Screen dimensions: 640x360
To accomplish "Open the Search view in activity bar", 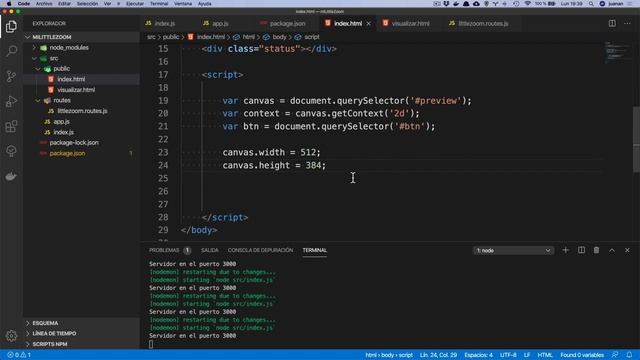I will [x=11, y=51].
